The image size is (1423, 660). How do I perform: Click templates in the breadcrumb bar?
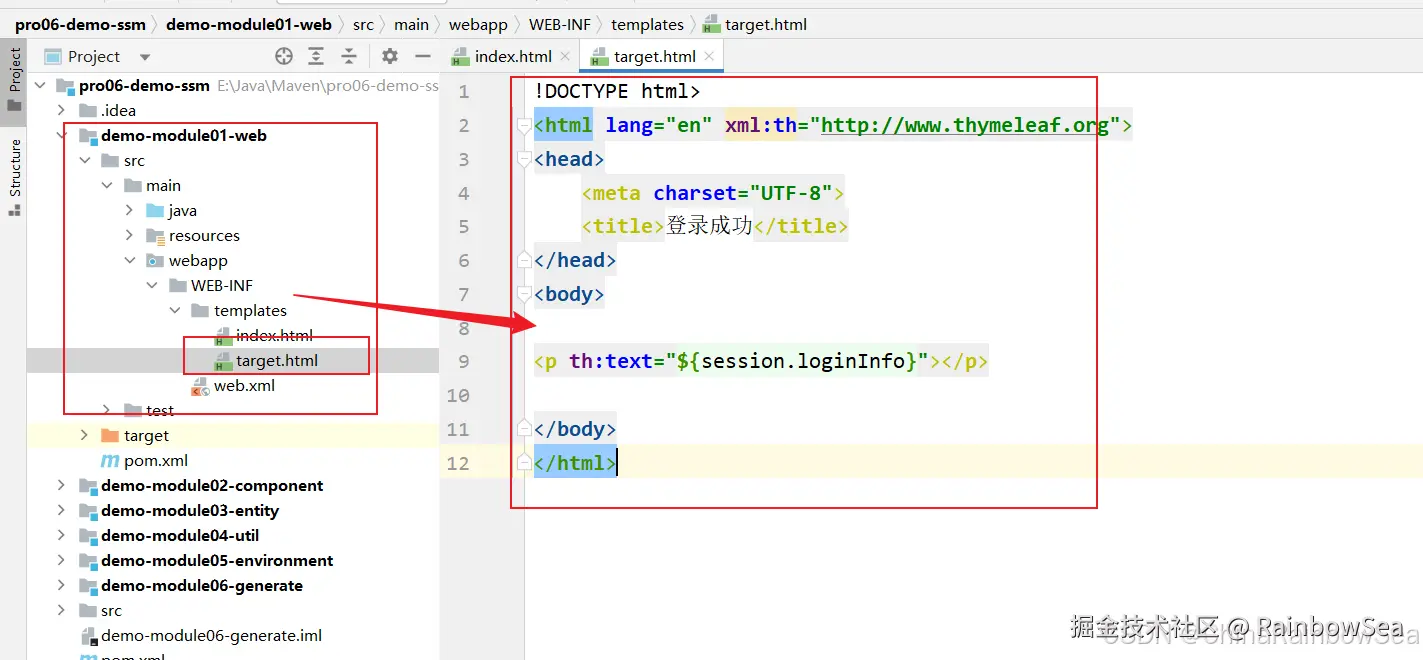(647, 24)
